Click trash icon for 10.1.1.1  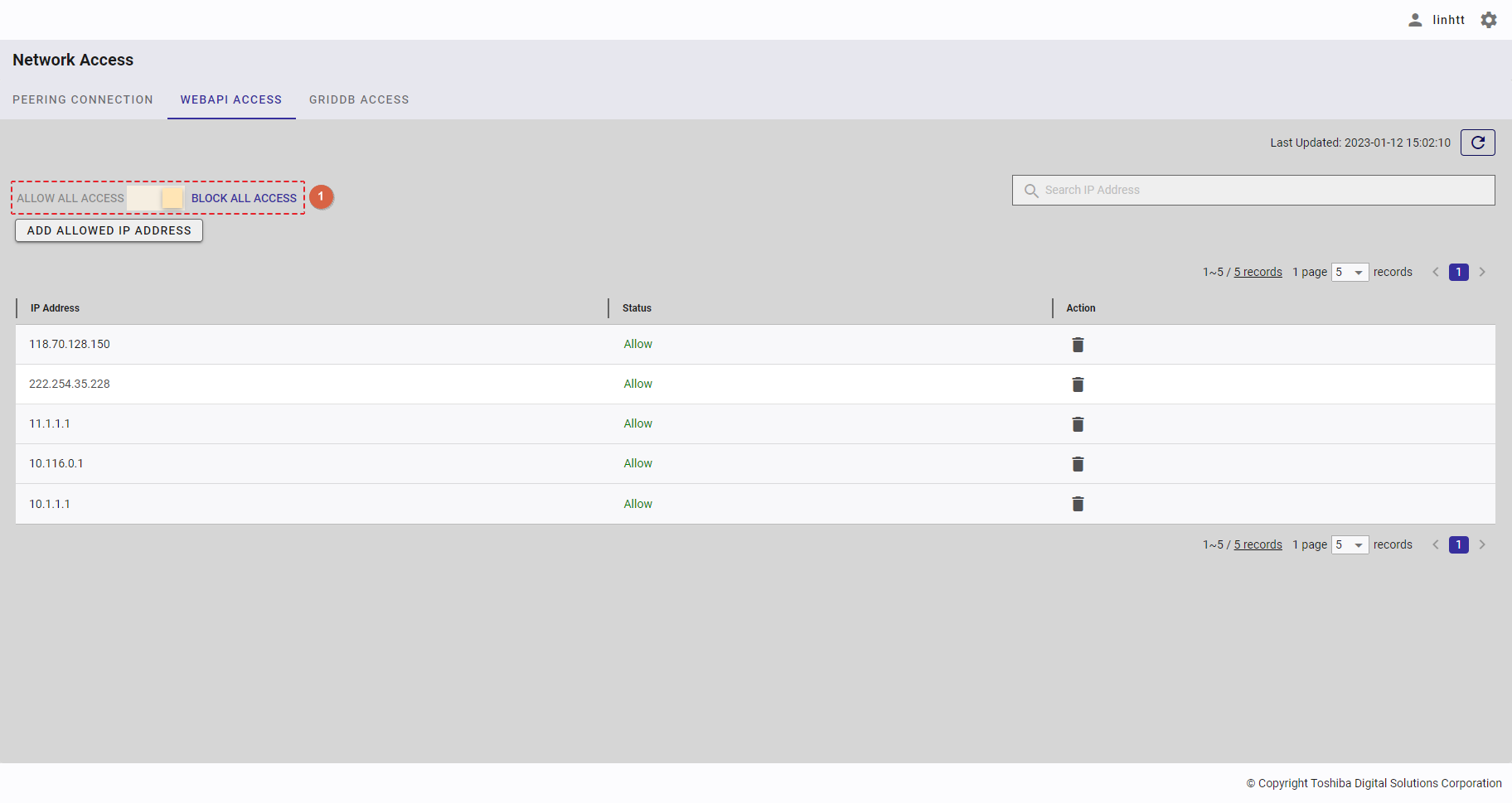coord(1078,504)
